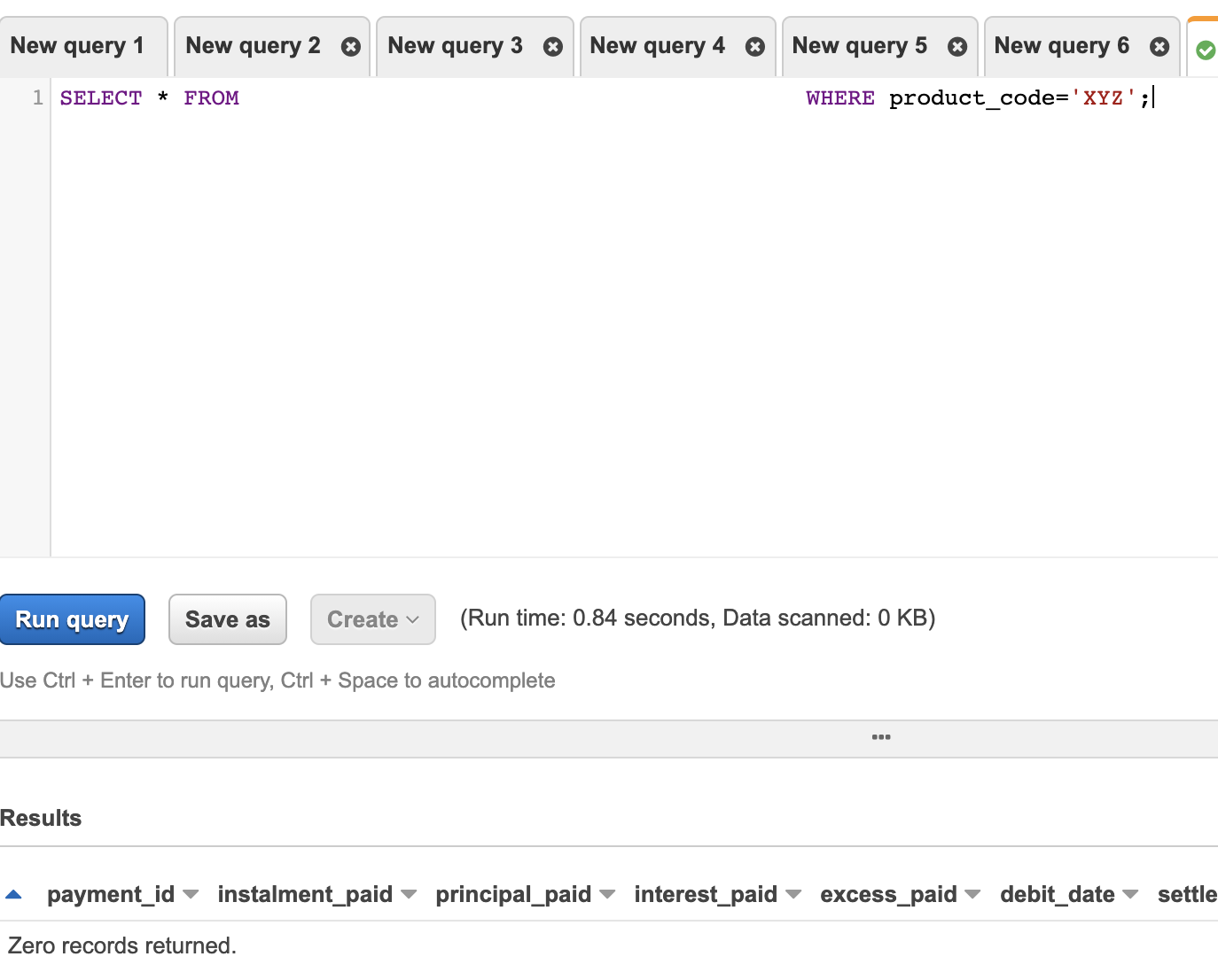The image size is (1218, 980).
Task: Switch to the New query 1 tab
Action: tap(76, 46)
